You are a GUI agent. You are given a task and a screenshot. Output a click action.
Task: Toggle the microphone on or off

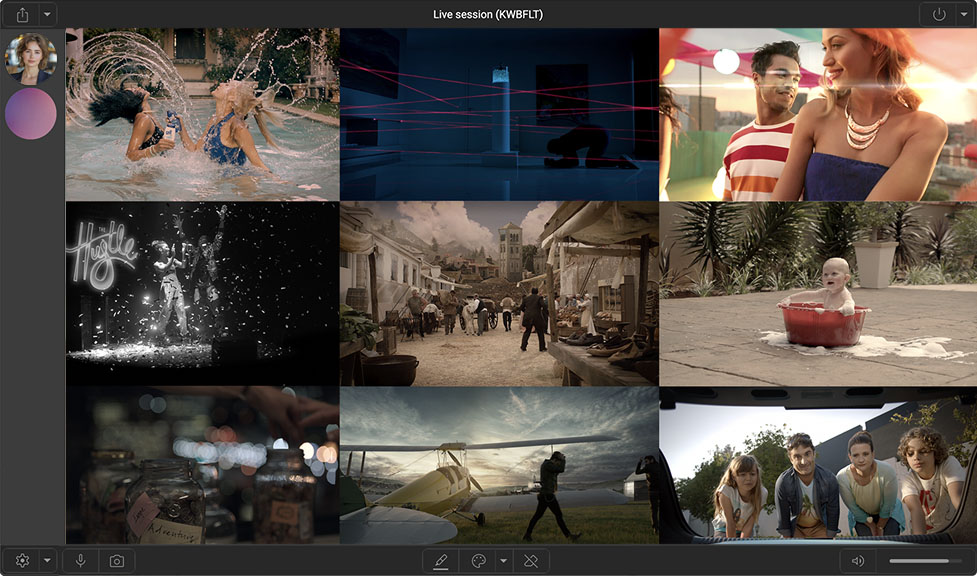[x=81, y=561]
